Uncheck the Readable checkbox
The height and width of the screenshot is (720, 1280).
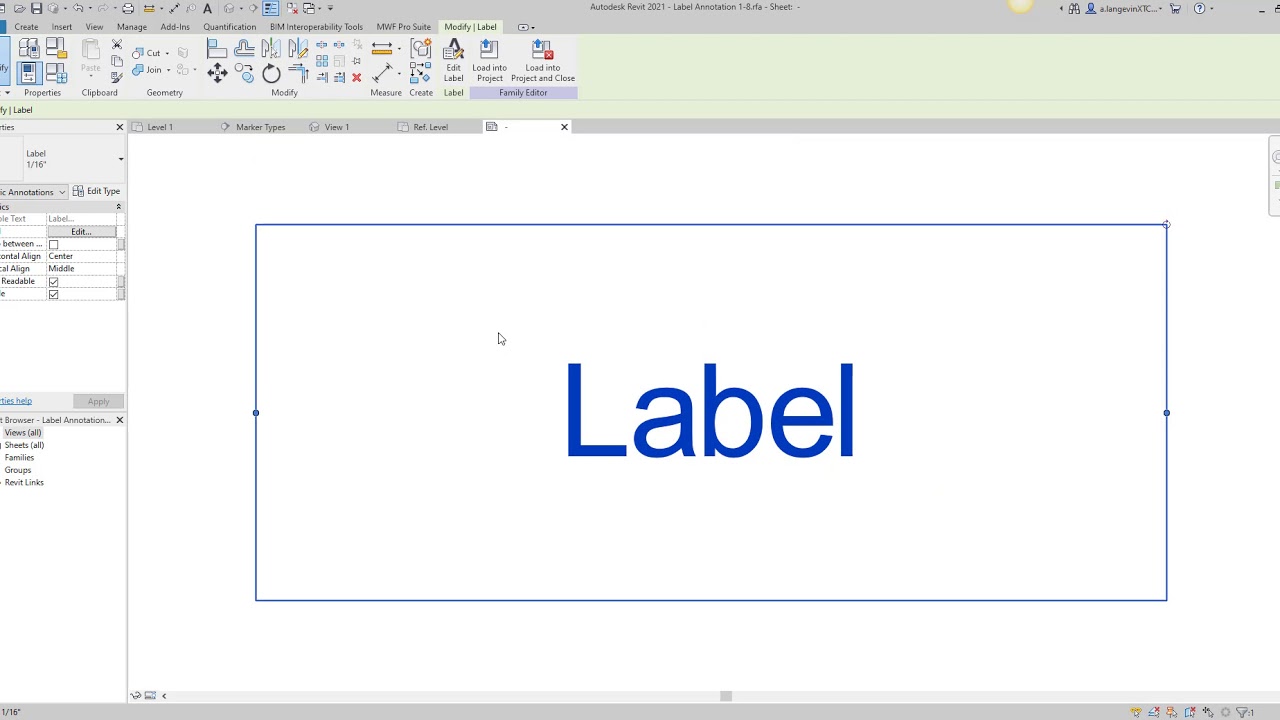(54, 282)
